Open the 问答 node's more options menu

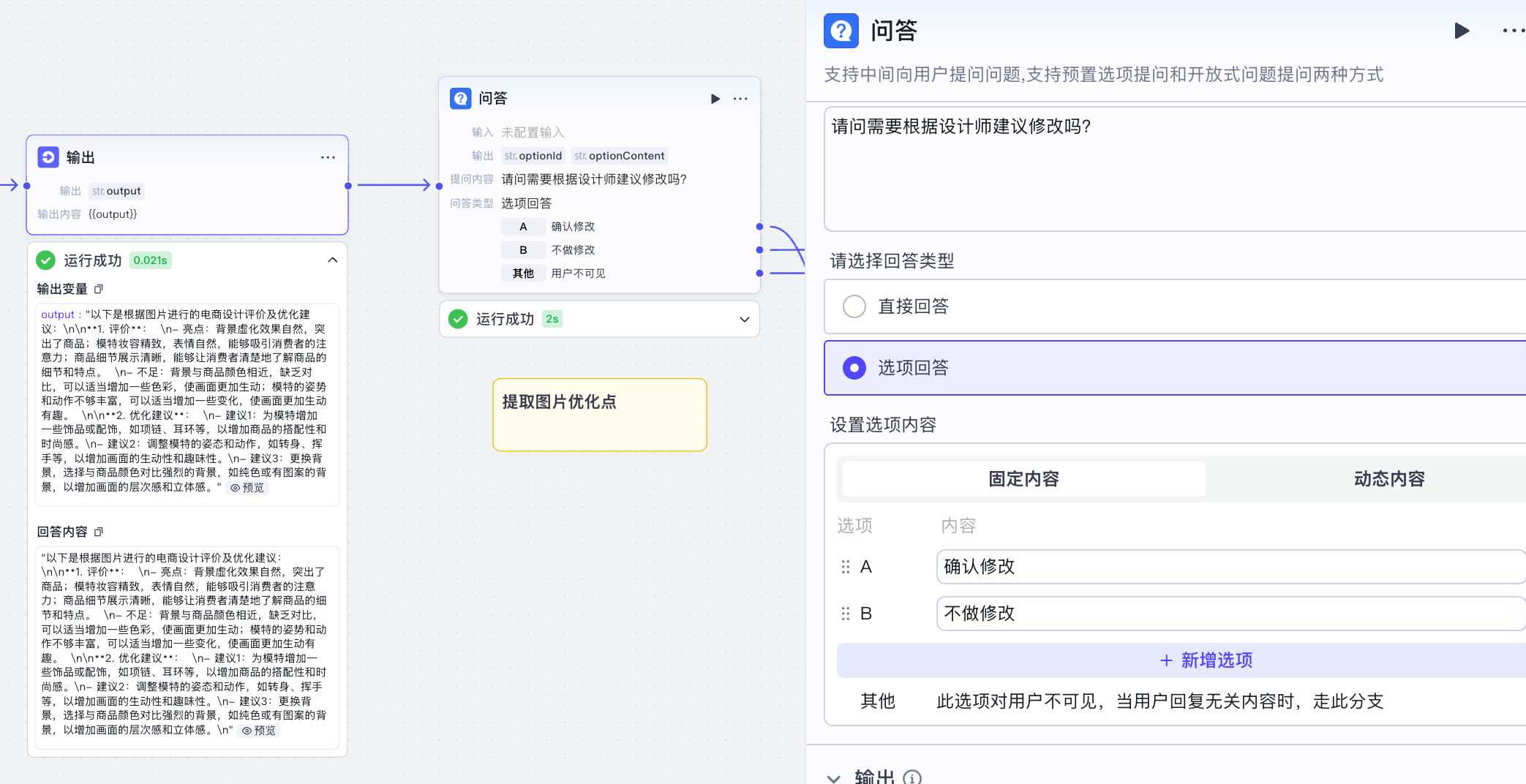(740, 99)
